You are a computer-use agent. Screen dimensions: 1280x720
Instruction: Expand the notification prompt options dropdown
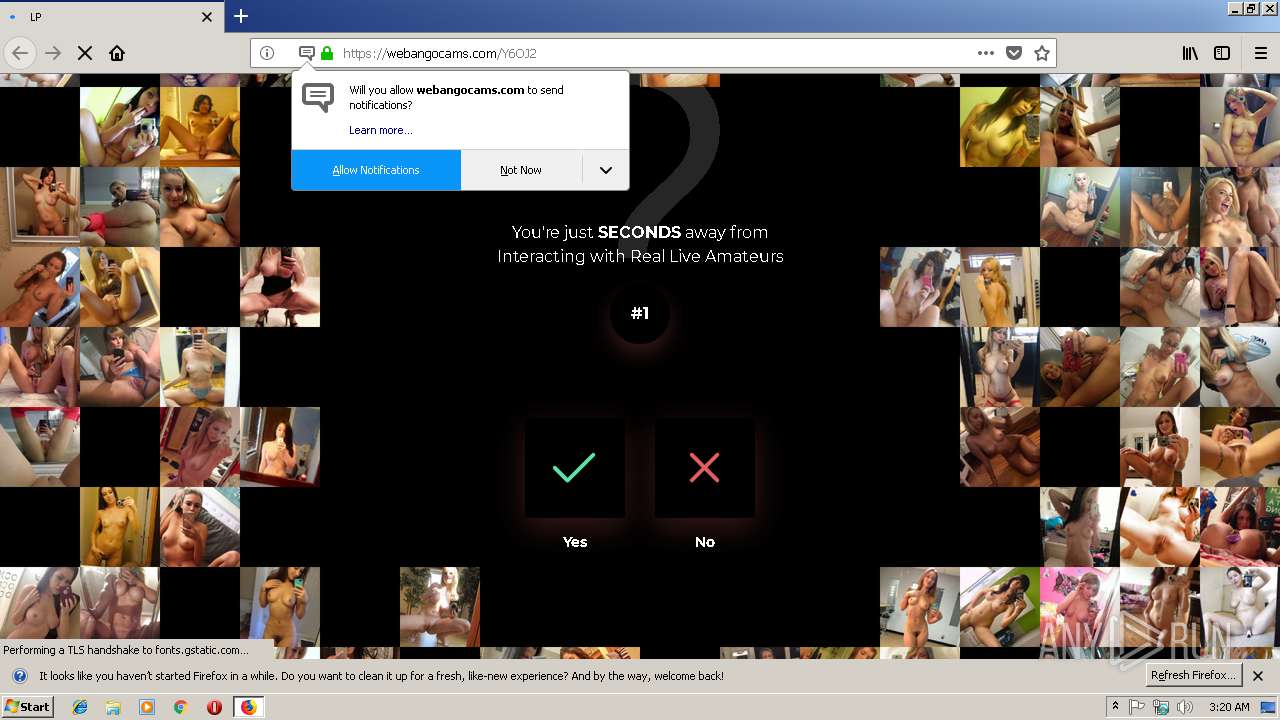[606, 170]
